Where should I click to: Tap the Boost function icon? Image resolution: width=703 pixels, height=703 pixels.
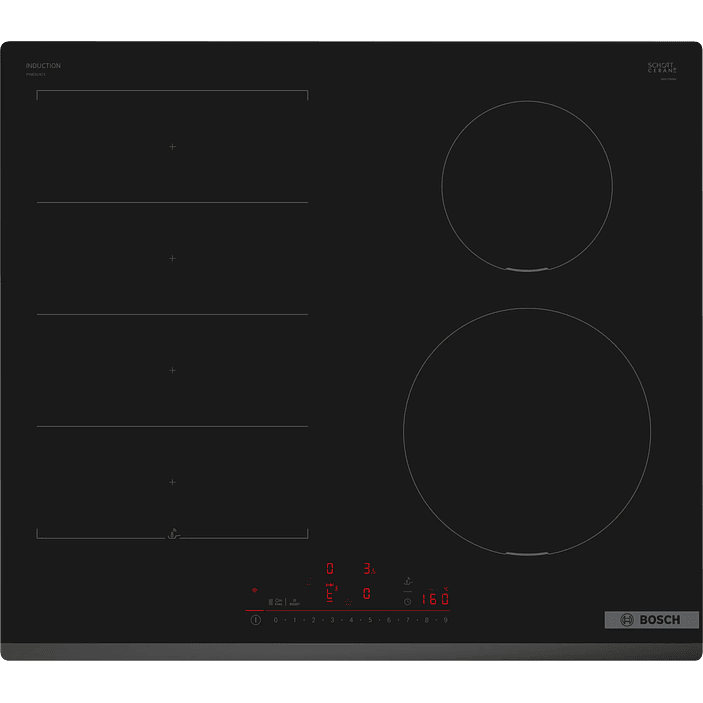pyautogui.click(x=296, y=602)
